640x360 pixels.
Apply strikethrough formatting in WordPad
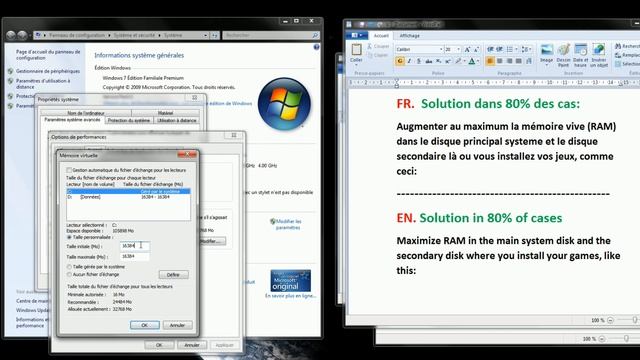pos(429,61)
